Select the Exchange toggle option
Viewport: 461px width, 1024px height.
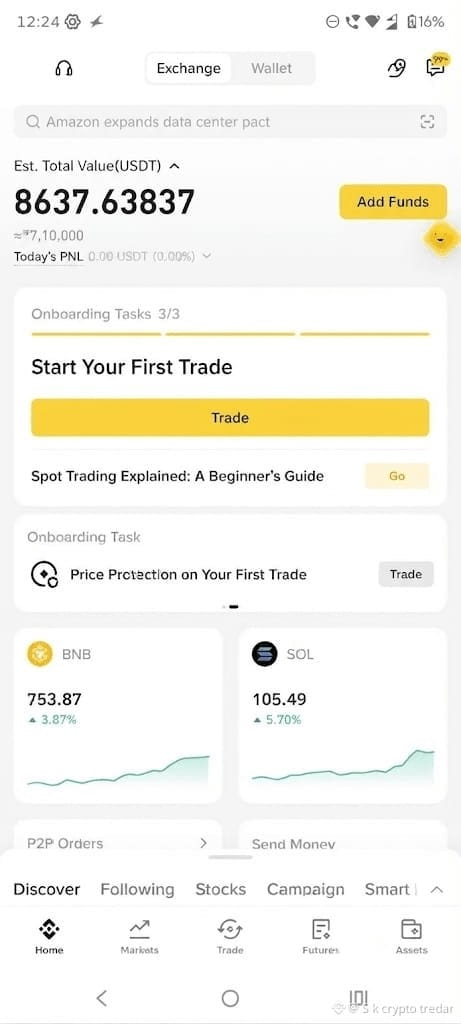point(189,69)
